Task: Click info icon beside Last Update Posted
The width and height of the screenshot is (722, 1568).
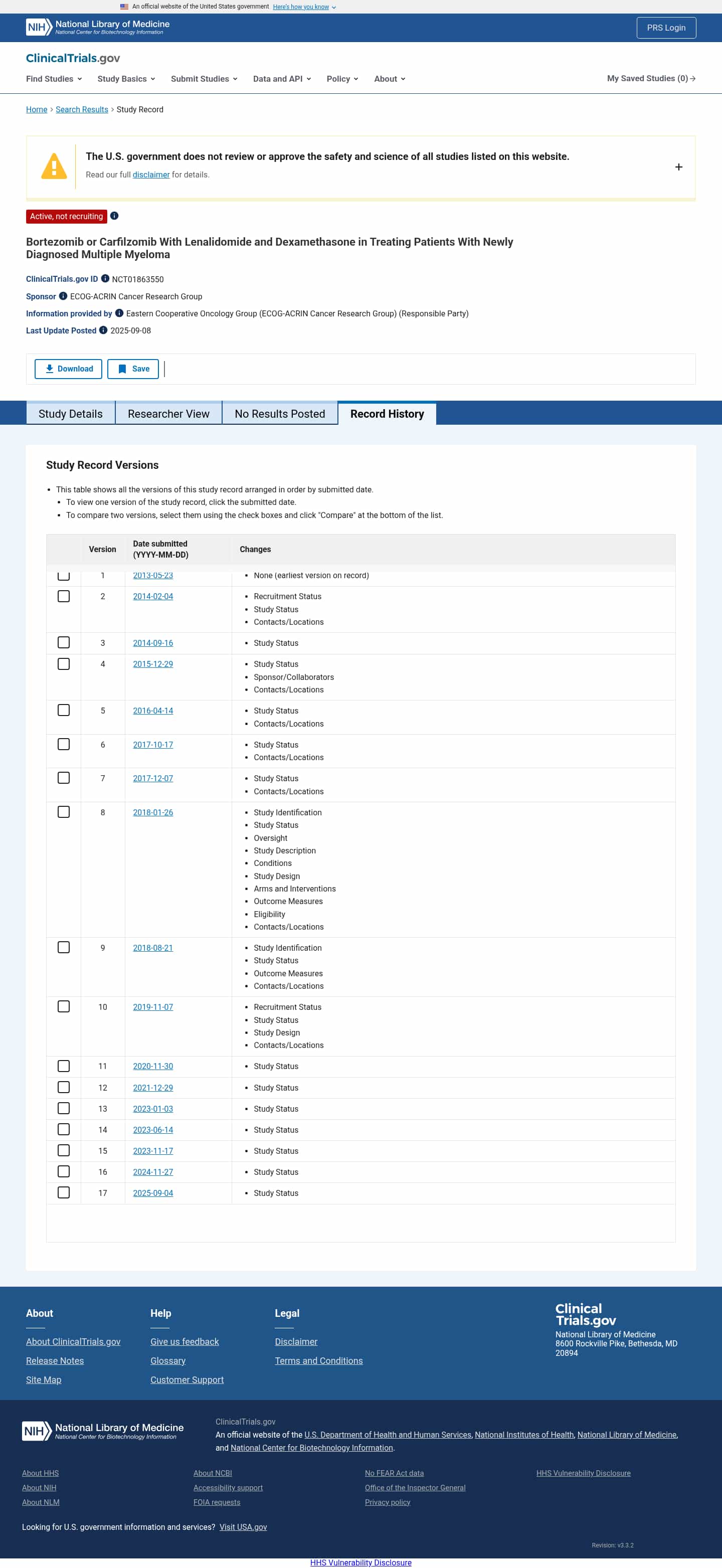Action: [103, 330]
